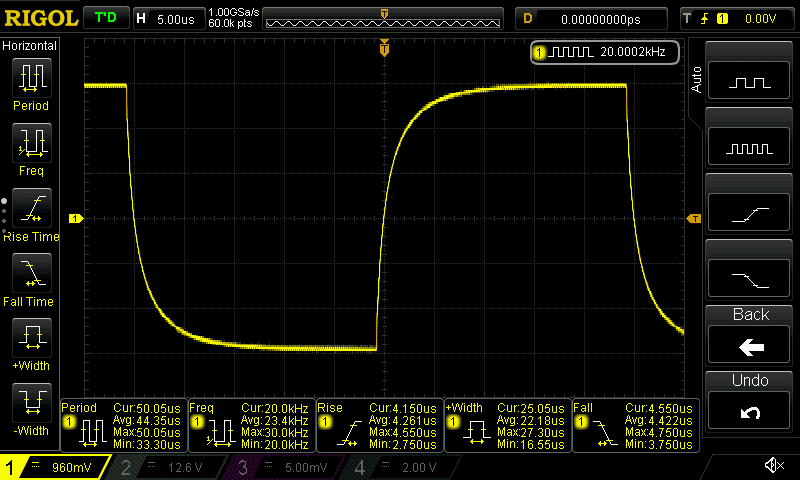This screenshot has height=480, width=800.
Task: Click the falling edge Auto option
Action: pos(749,278)
